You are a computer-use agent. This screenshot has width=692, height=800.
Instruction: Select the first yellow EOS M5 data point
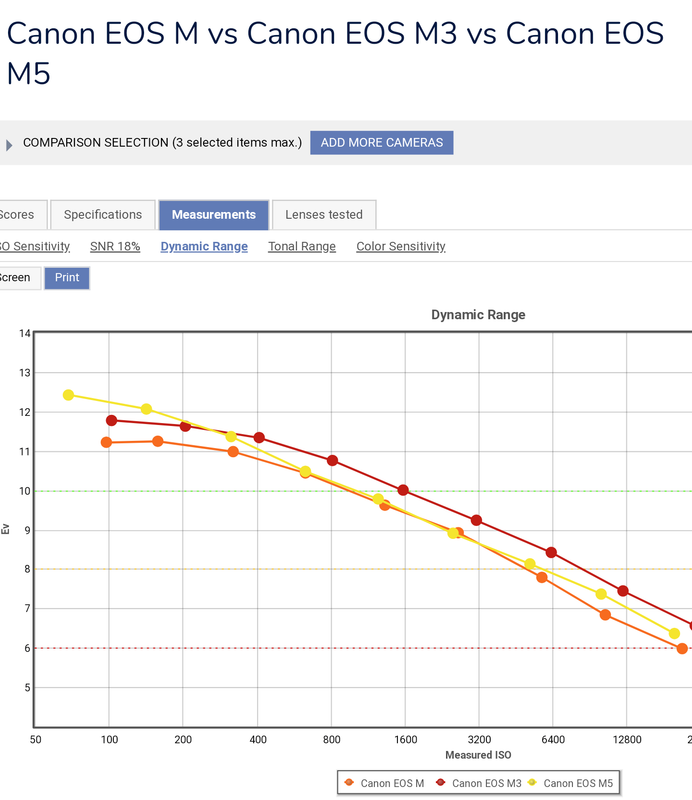[68, 395]
